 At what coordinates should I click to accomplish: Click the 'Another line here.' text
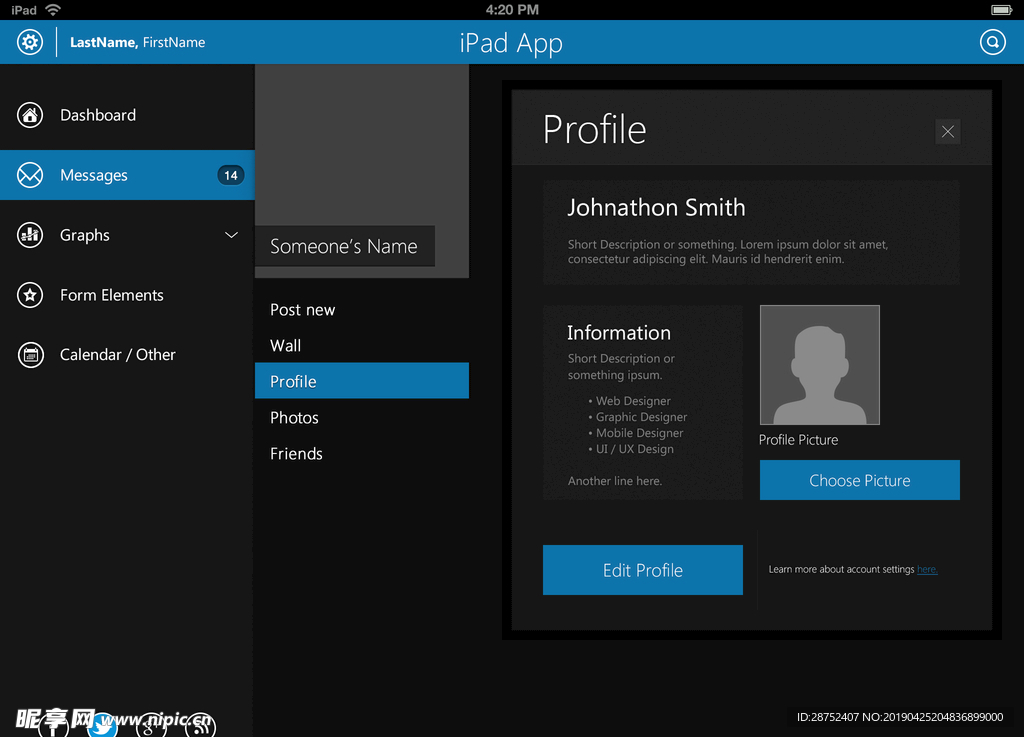615,481
